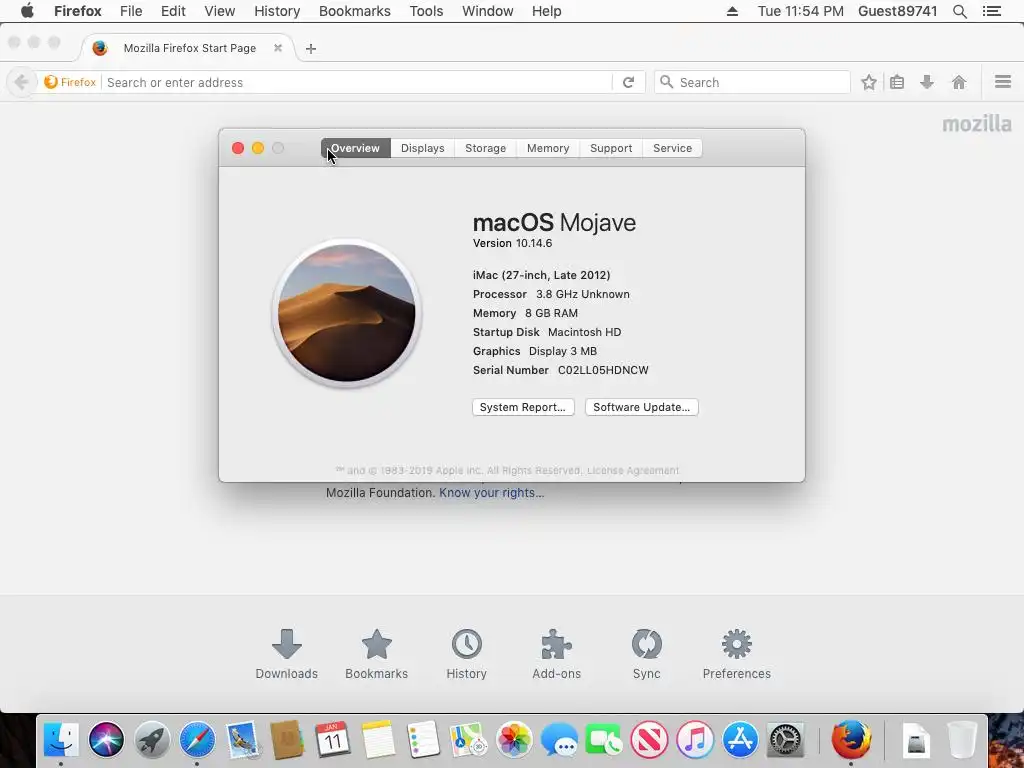This screenshot has width=1024, height=768.
Task: Open the Firefox hamburger menu
Action: 1003,82
